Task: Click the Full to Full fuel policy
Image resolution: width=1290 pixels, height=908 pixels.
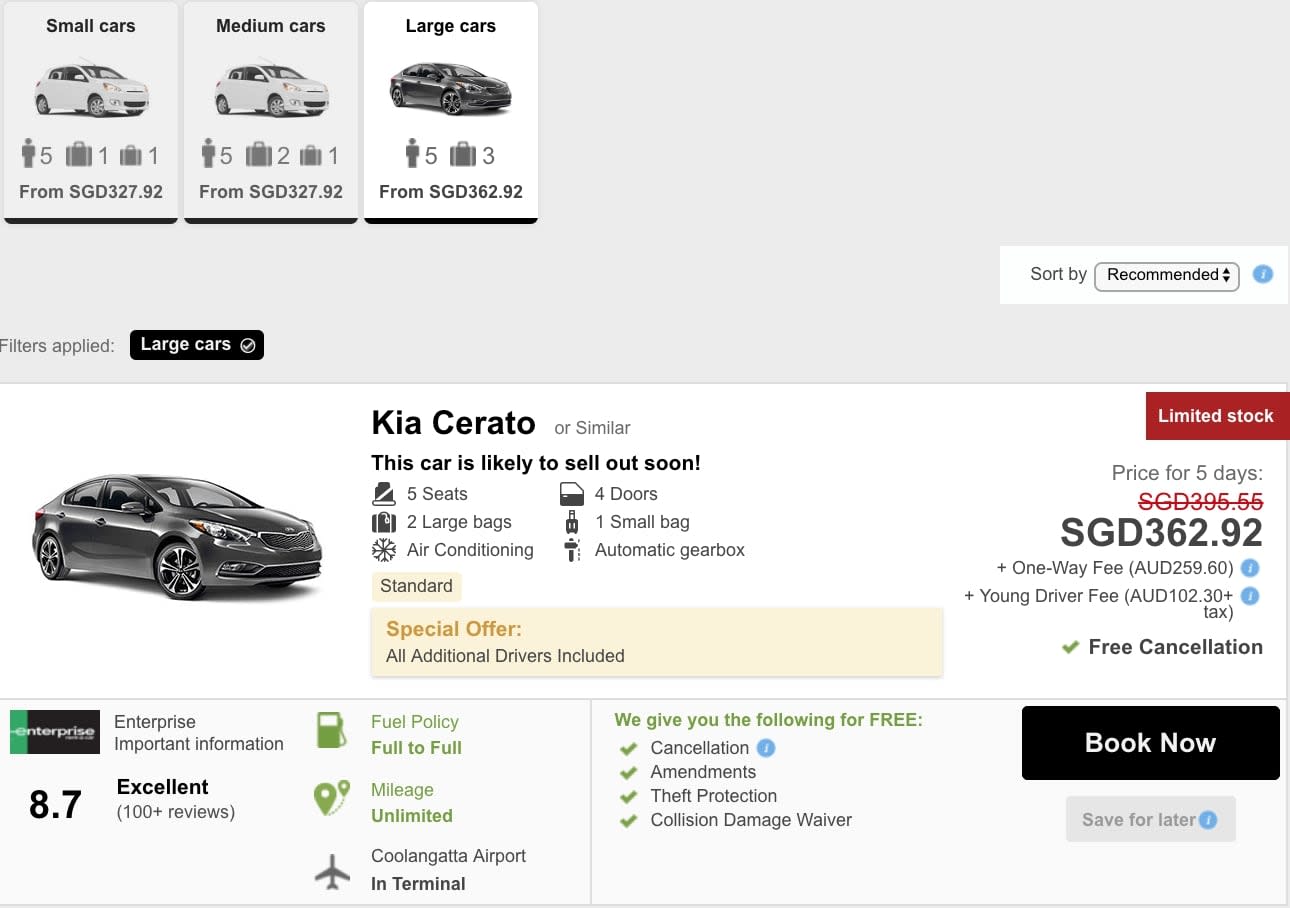Action: coord(416,748)
